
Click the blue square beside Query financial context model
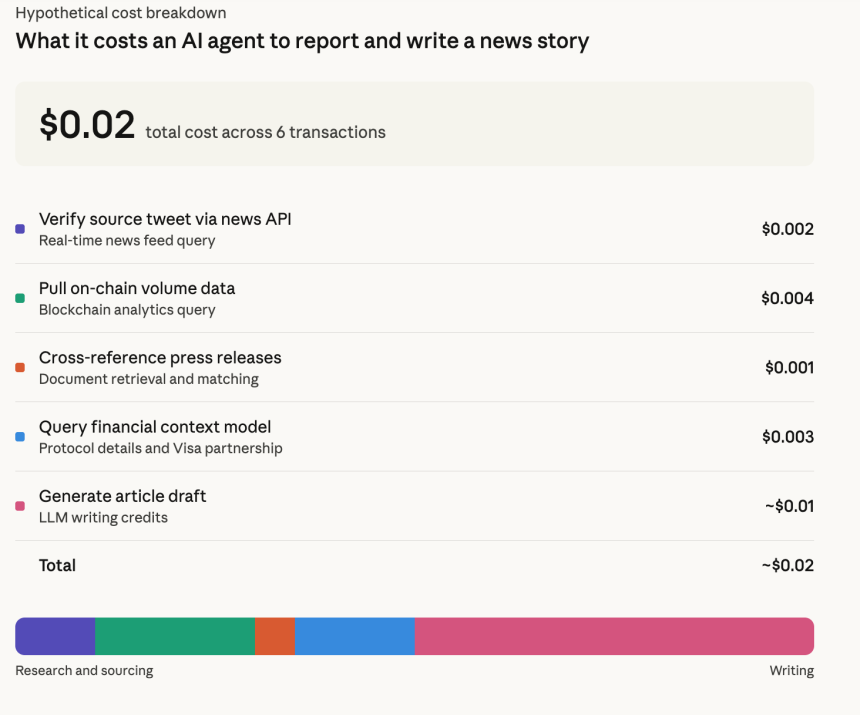point(20,437)
